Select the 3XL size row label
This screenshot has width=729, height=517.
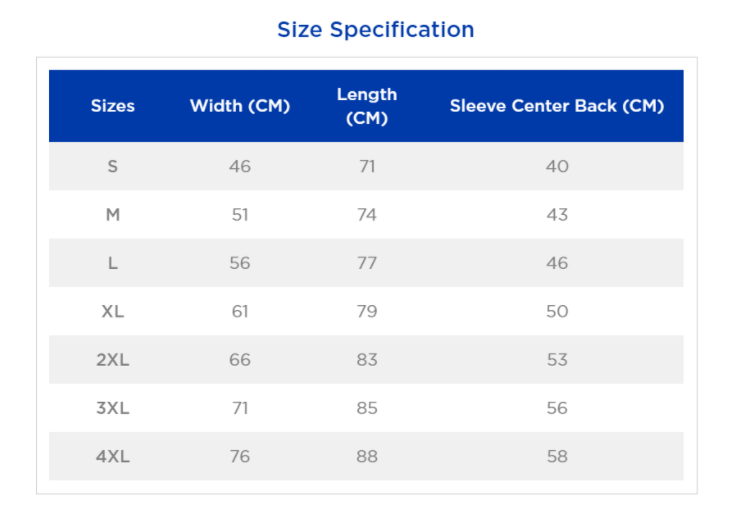point(113,408)
